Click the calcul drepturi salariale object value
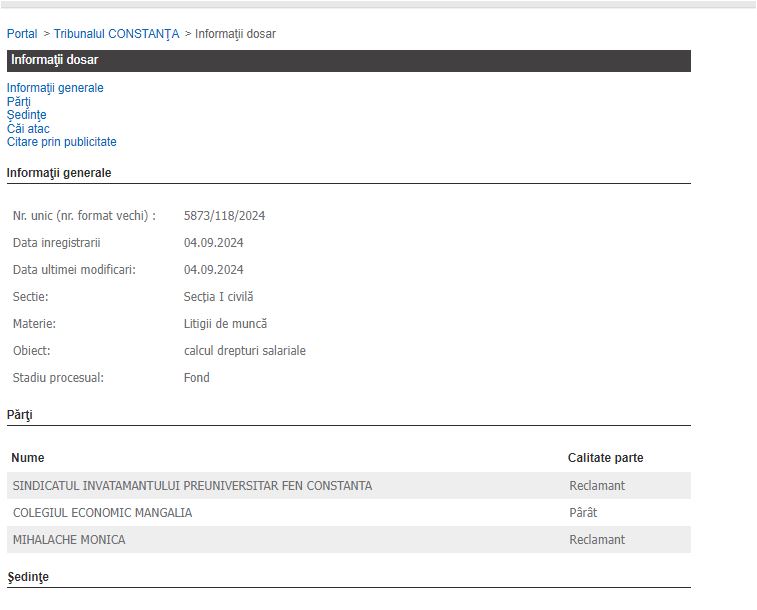The height and width of the screenshot is (610, 757). pyautogui.click(x=244, y=351)
